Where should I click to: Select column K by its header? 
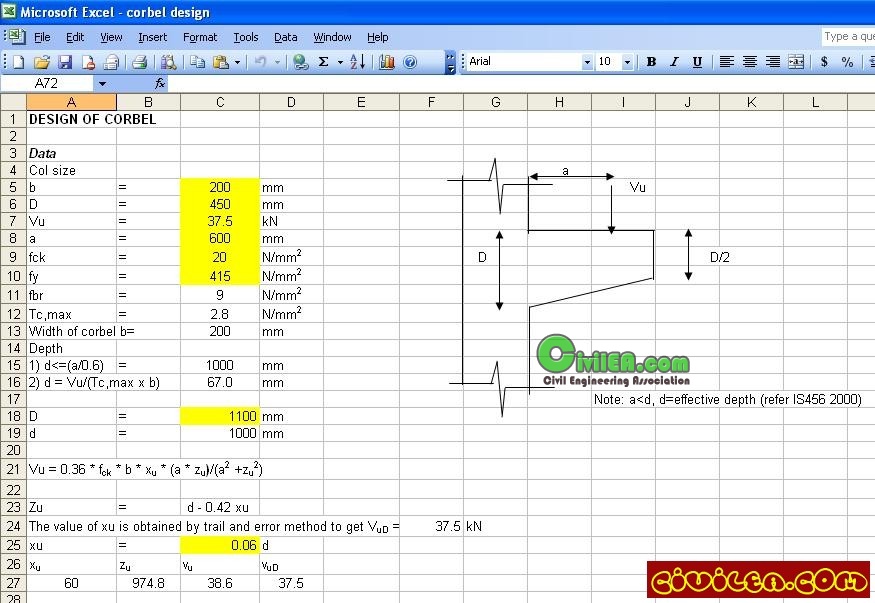[x=752, y=102]
